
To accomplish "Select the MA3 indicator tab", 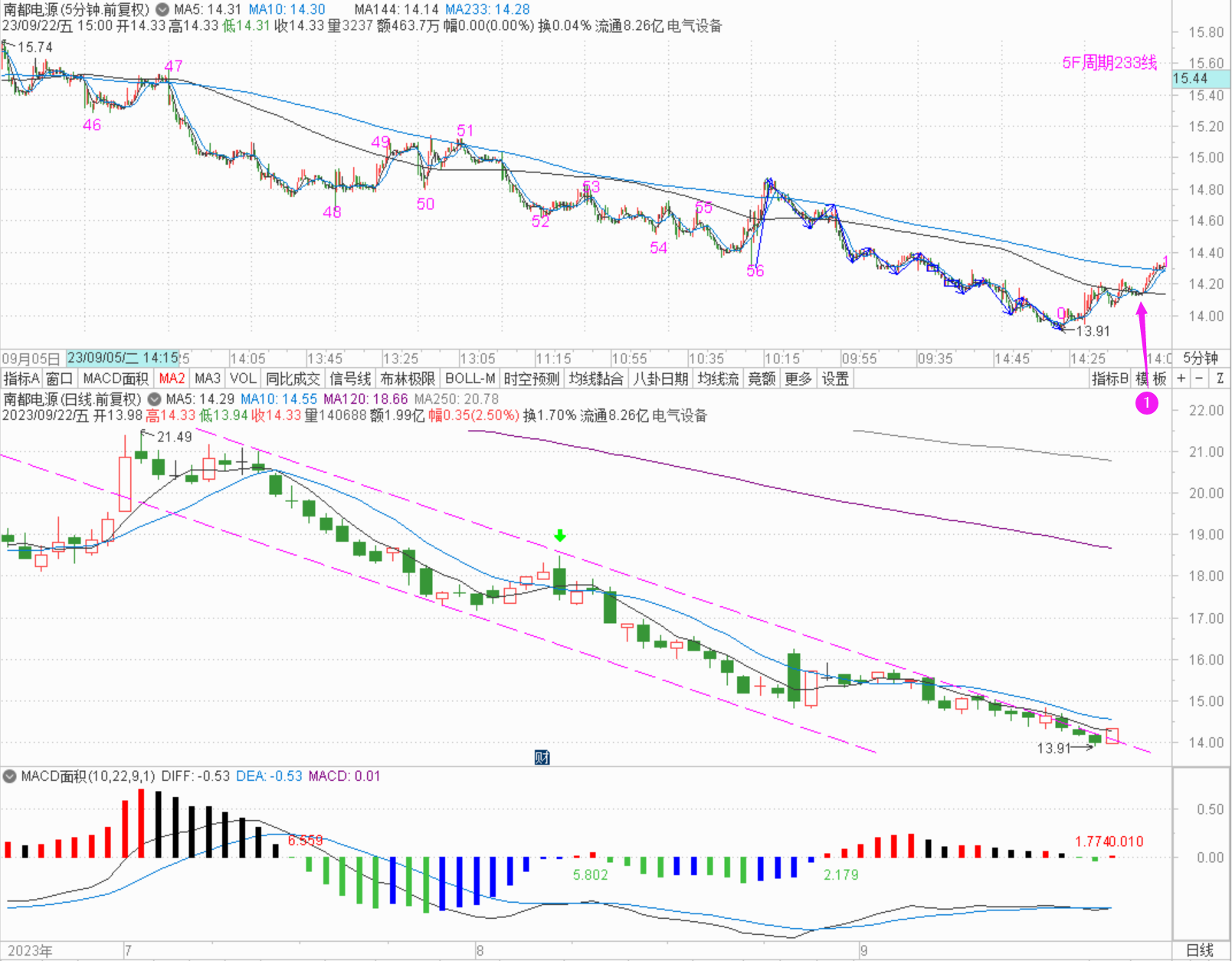I will [x=207, y=379].
